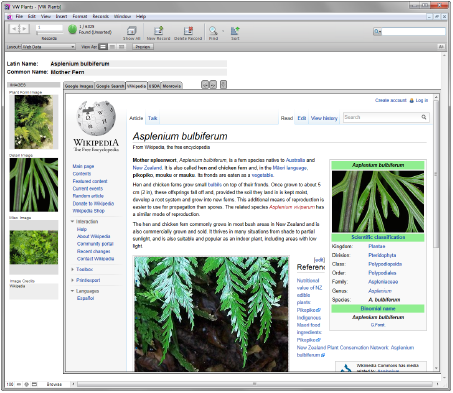This screenshot has width=453, height=393.
Task: Click the current record number field
Action: (49, 28)
